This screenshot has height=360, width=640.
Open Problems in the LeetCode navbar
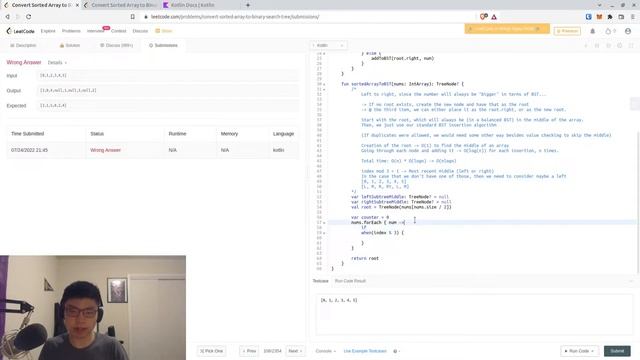[x=71, y=31]
